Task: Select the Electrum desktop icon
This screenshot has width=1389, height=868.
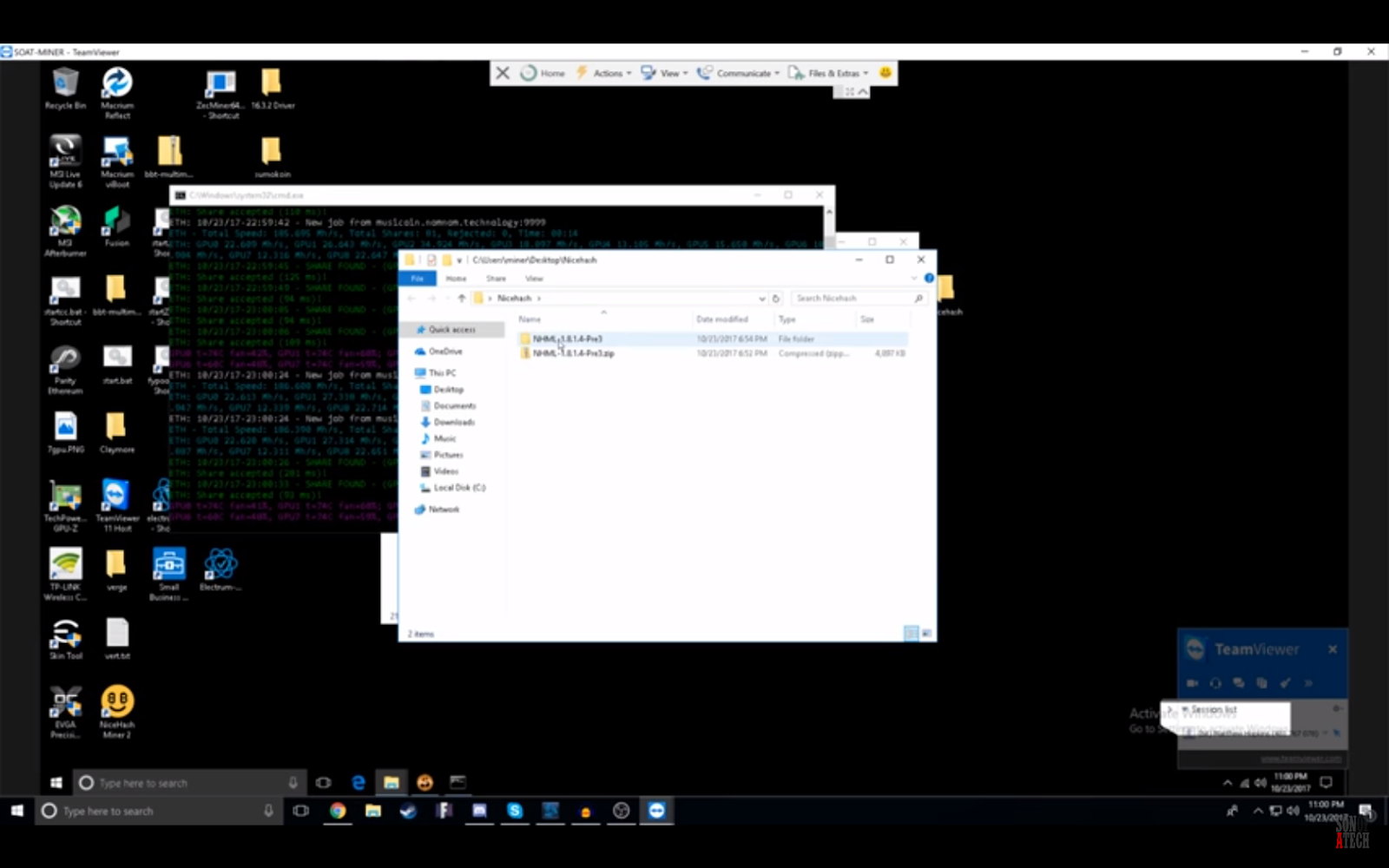Action: (221, 569)
